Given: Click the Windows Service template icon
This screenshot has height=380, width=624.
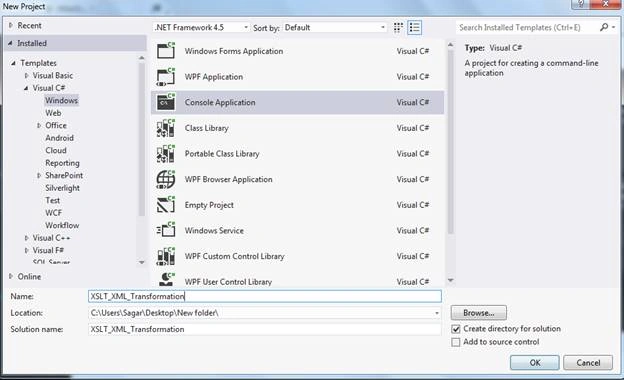Looking at the screenshot, I should pyautogui.click(x=166, y=230).
